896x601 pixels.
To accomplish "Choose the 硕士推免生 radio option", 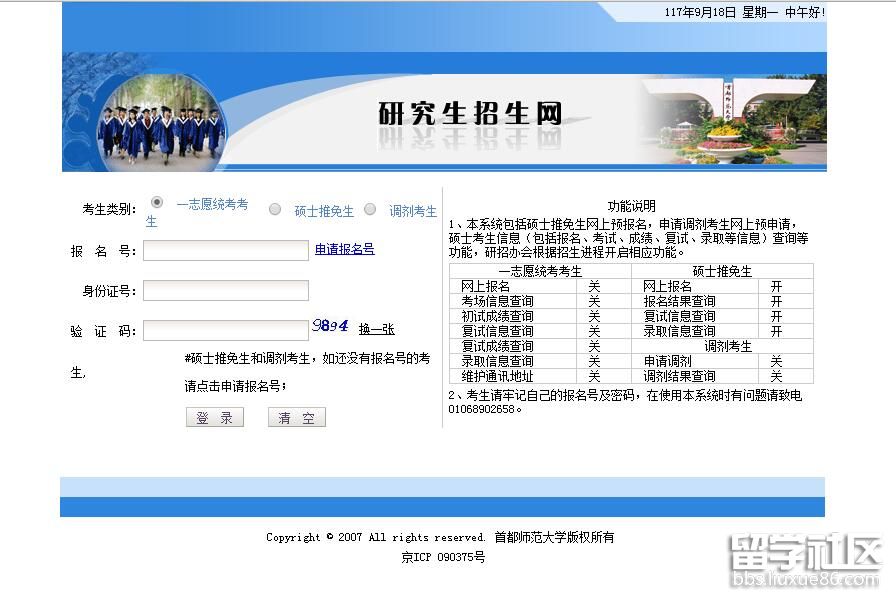I will [x=275, y=210].
